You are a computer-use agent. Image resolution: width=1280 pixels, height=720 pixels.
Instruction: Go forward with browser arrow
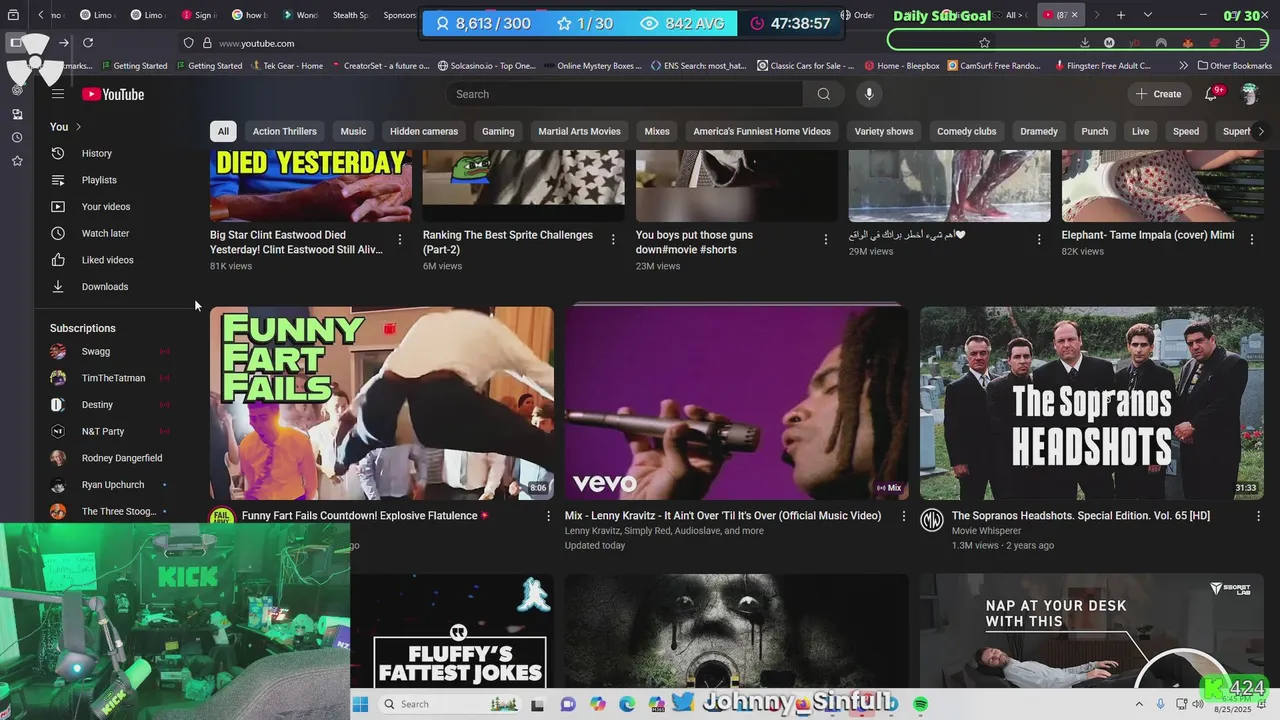click(64, 43)
